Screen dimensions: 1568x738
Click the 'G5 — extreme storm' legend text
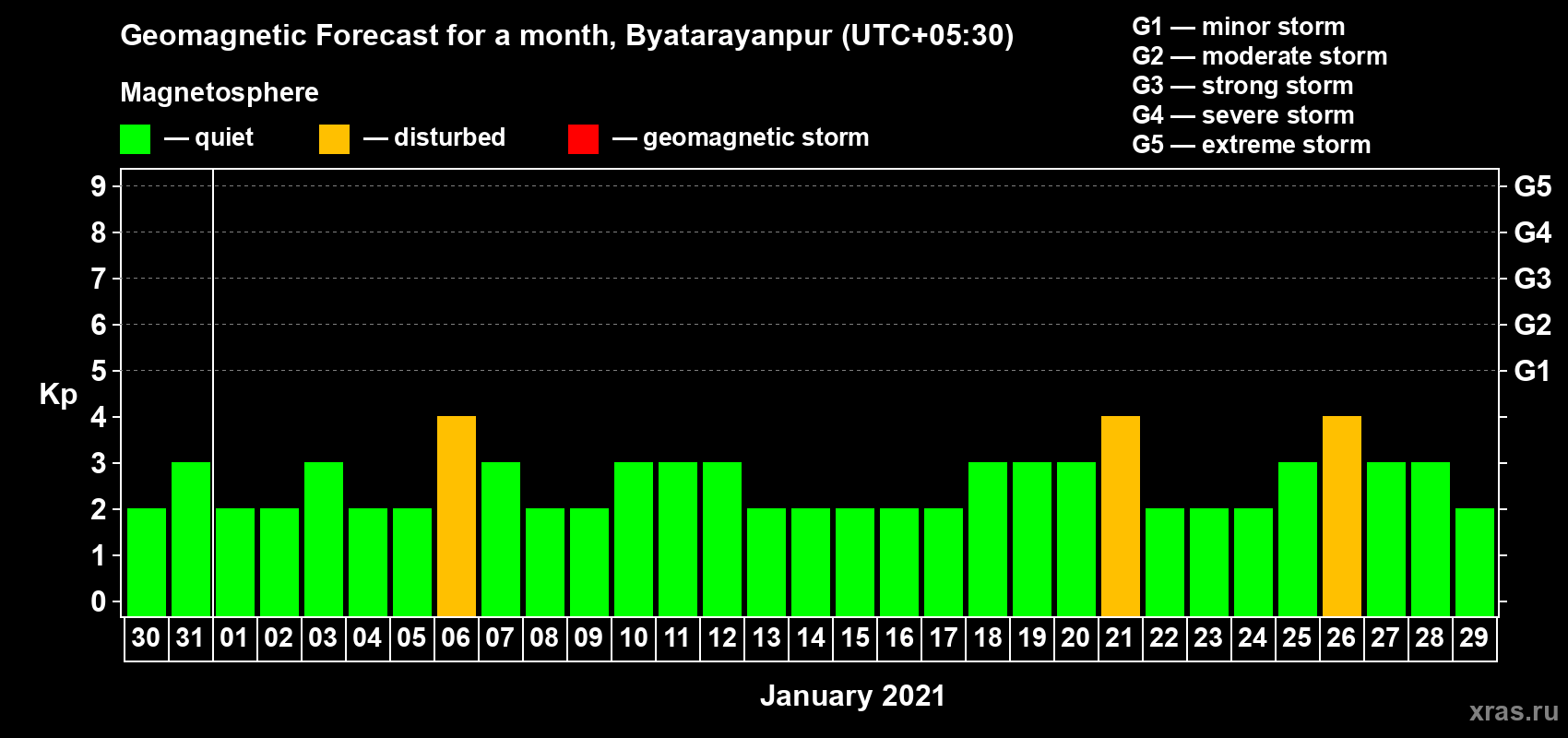1252,145
